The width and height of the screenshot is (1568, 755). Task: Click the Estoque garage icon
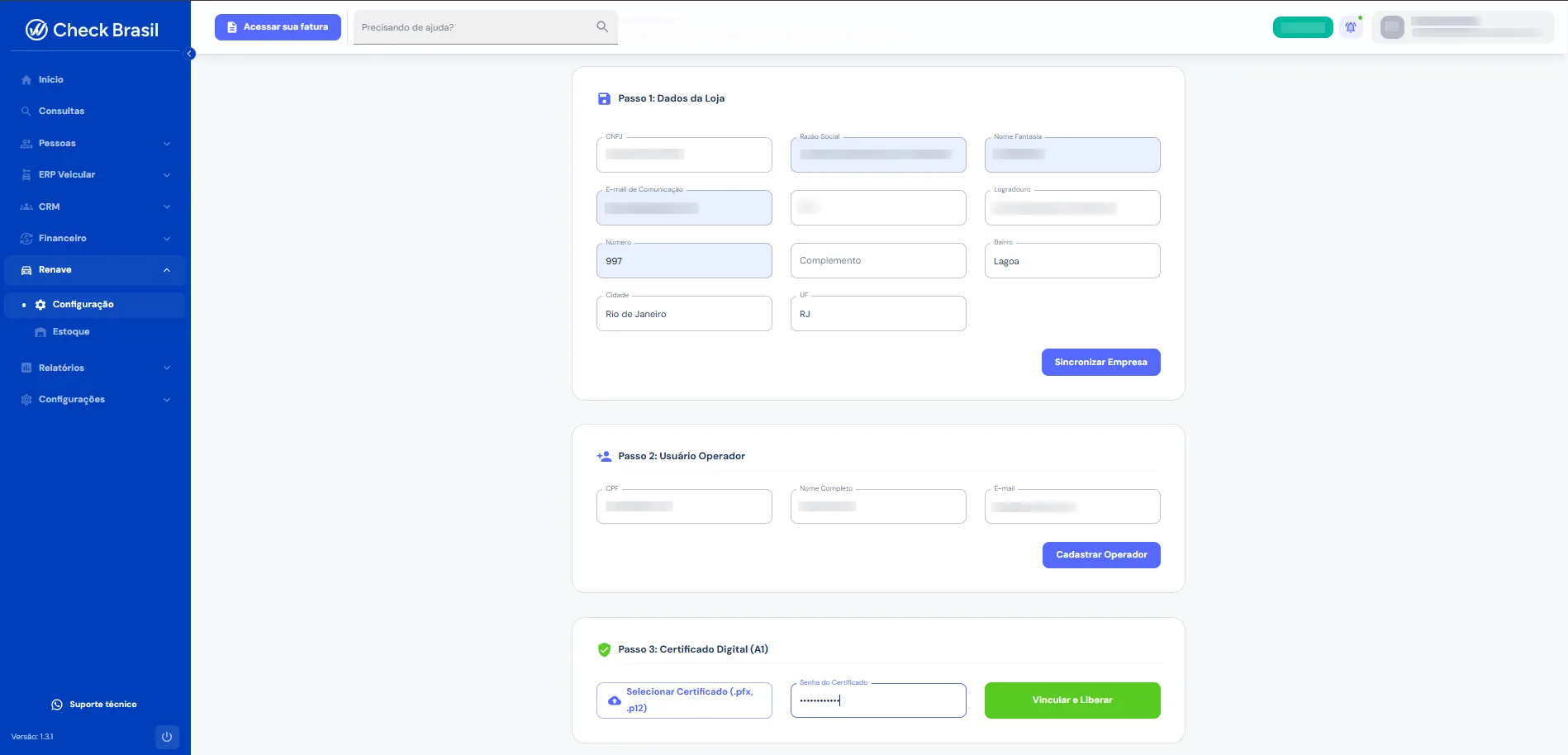tap(40, 332)
